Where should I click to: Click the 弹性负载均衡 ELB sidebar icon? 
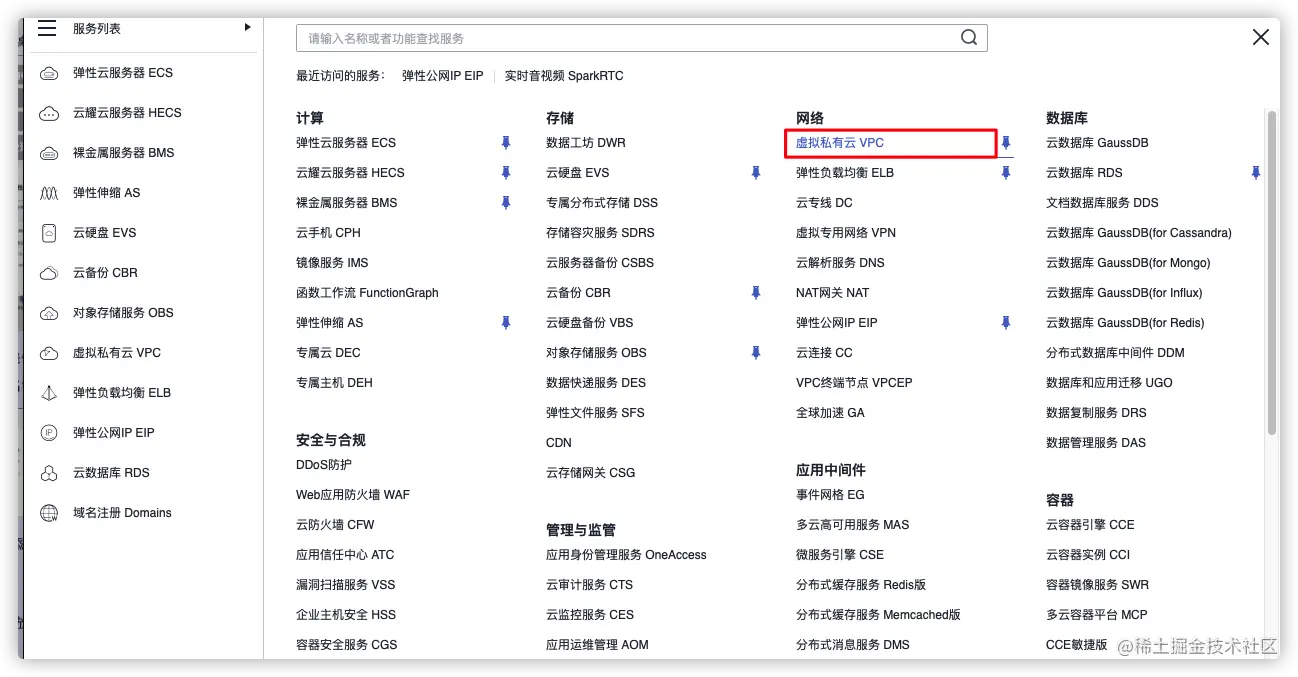(49, 393)
